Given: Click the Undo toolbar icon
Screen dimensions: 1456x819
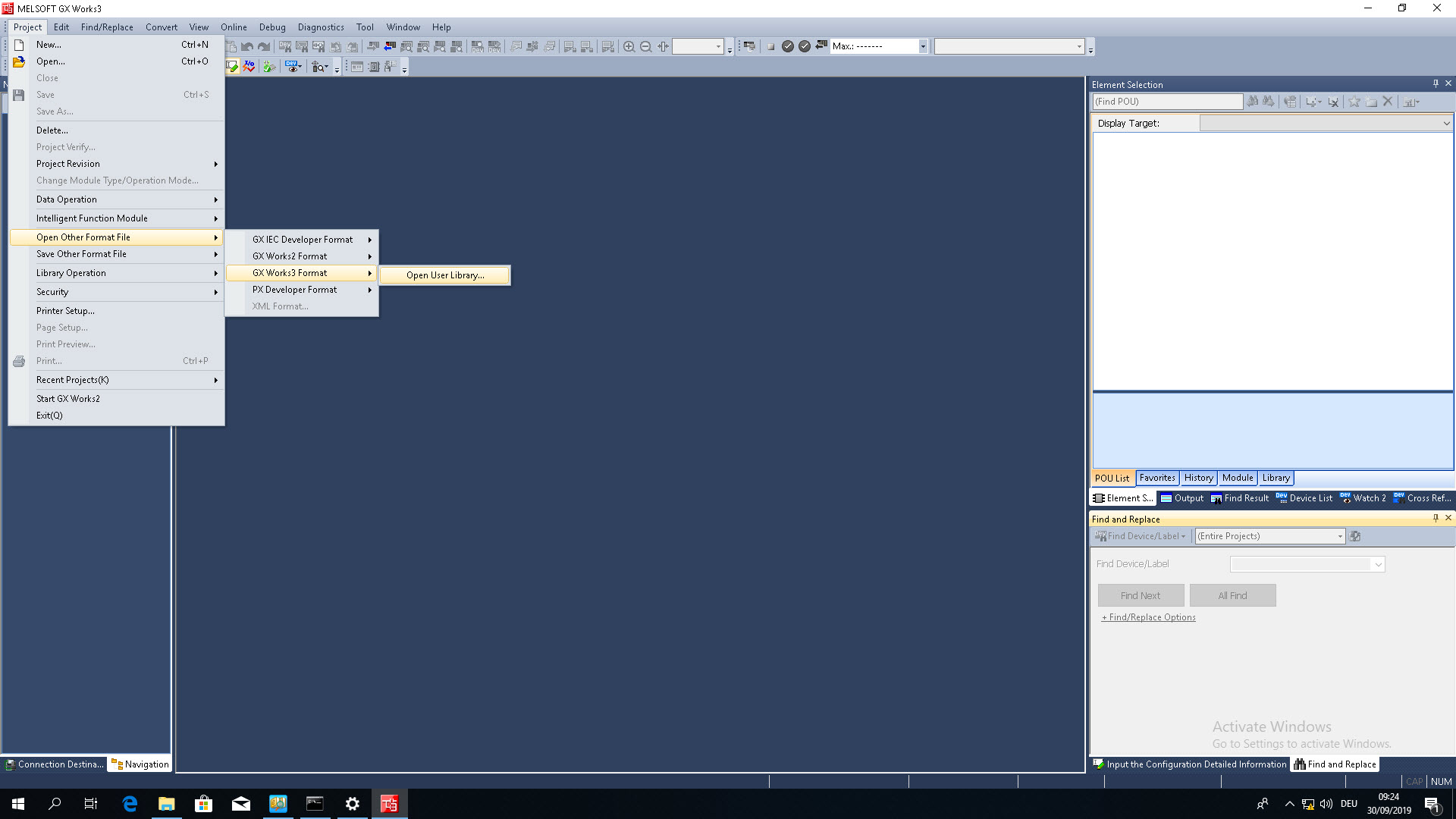Looking at the screenshot, I should [247, 46].
